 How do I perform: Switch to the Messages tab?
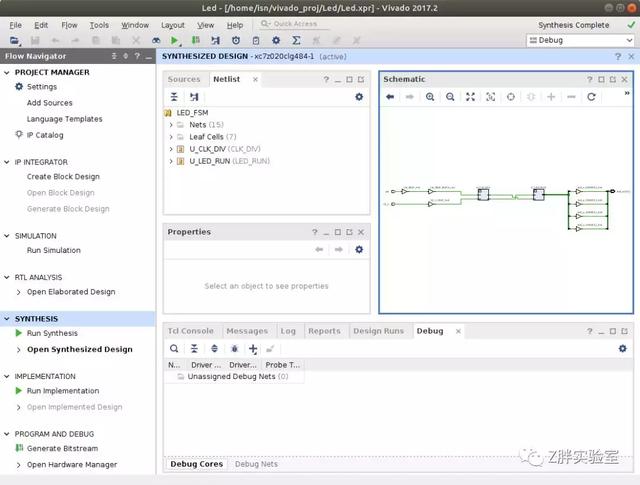247,331
